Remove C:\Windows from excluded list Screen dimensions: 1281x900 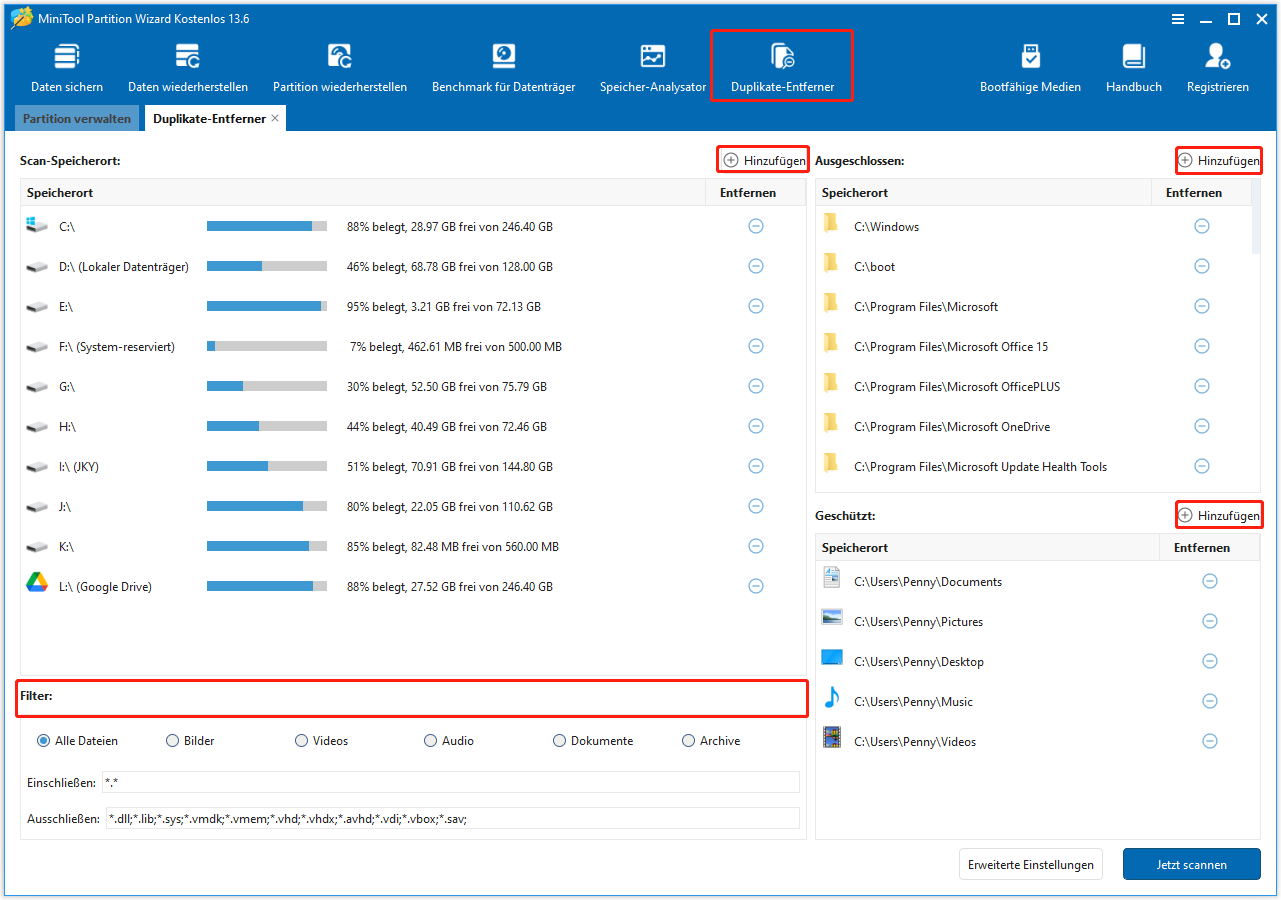tap(1202, 226)
